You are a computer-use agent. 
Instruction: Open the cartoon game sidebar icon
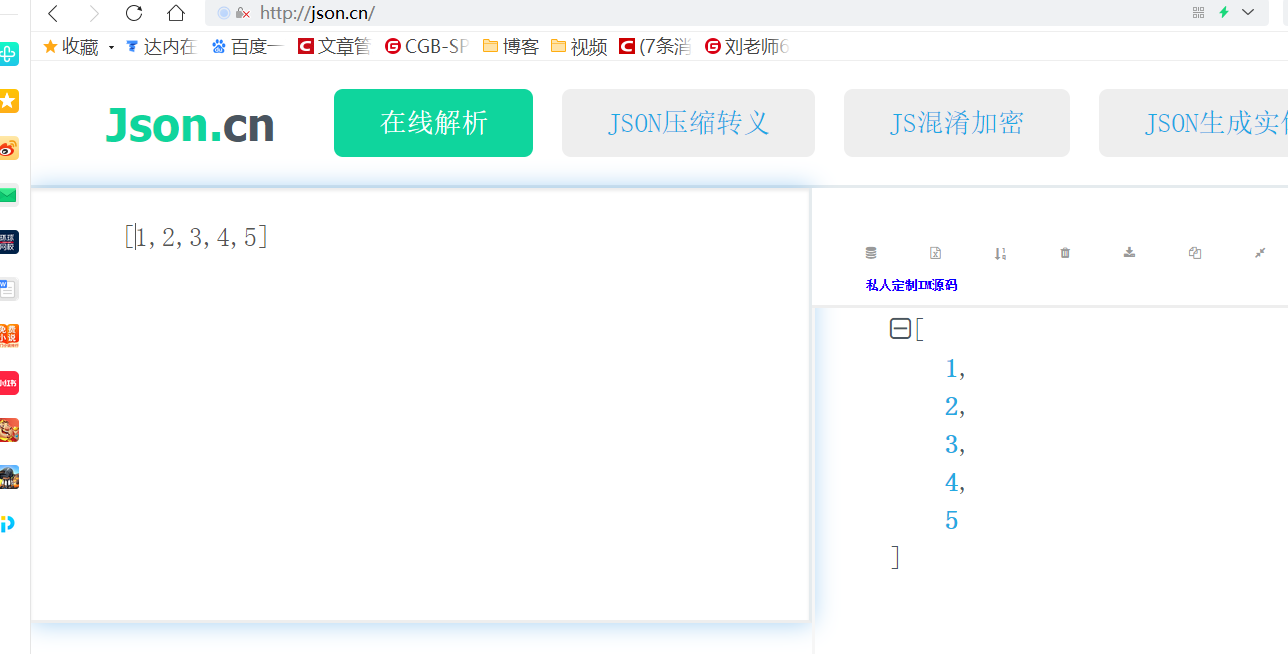click(x=8, y=430)
